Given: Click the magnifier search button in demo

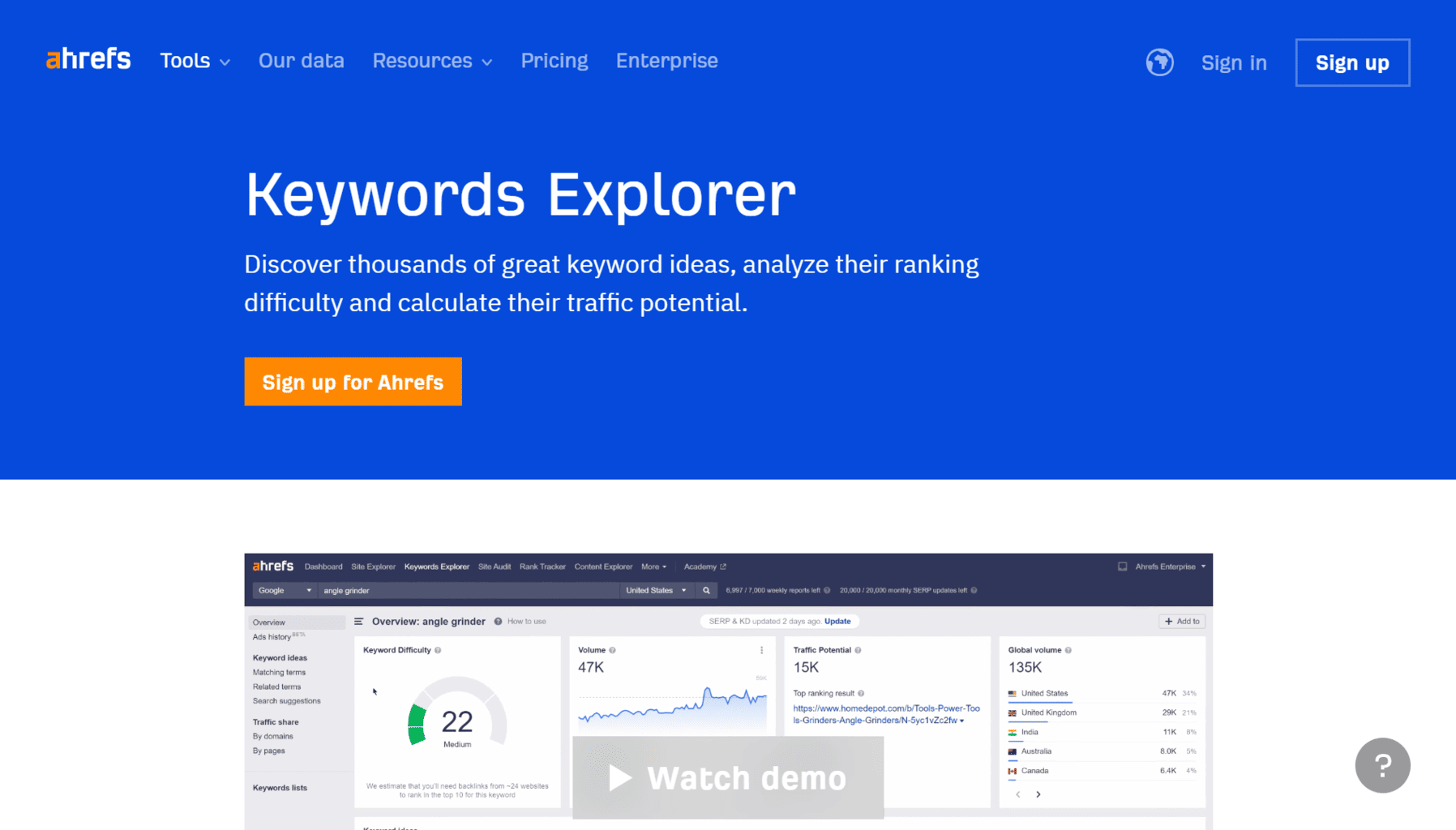Looking at the screenshot, I should (x=706, y=590).
